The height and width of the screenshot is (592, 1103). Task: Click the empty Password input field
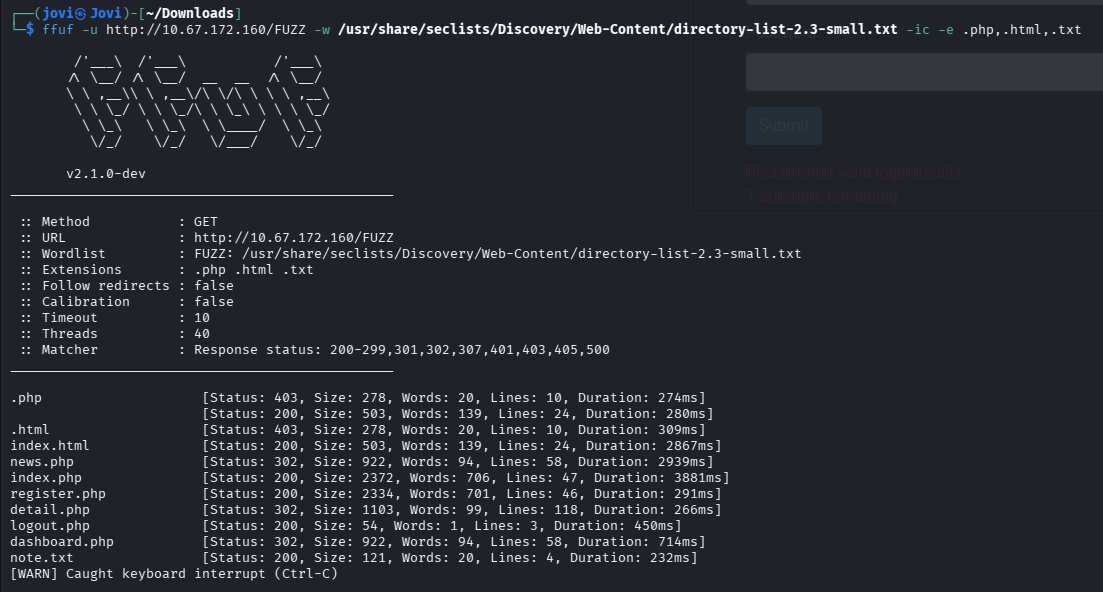(920, 71)
